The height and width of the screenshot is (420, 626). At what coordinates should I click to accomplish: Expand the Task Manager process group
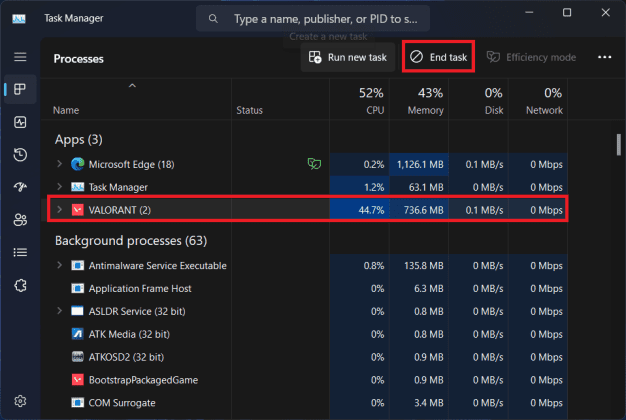60,187
